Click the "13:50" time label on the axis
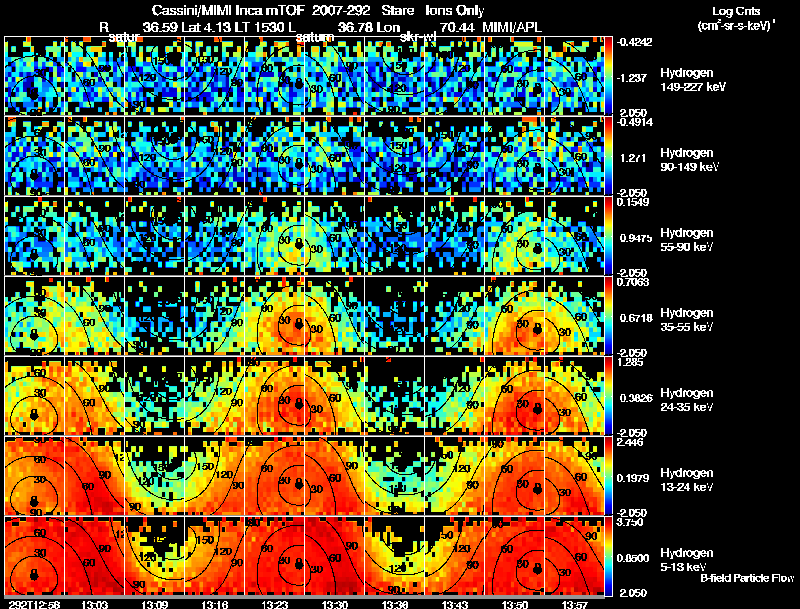 [515, 605]
